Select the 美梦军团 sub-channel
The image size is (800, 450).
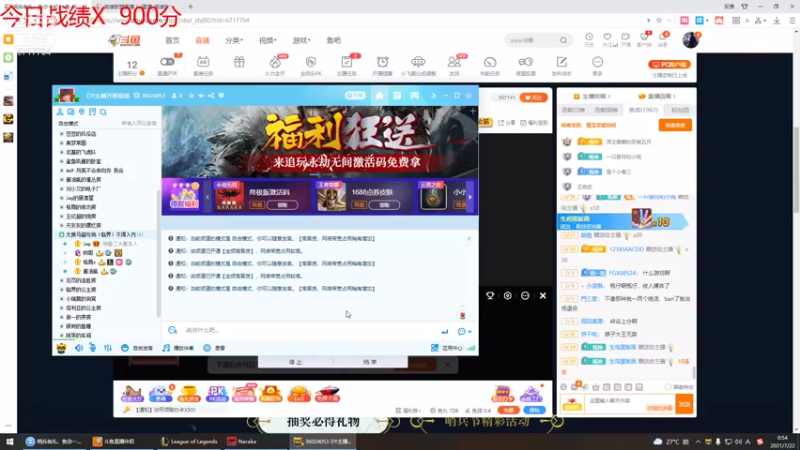pyautogui.click(x=76, y=143)
